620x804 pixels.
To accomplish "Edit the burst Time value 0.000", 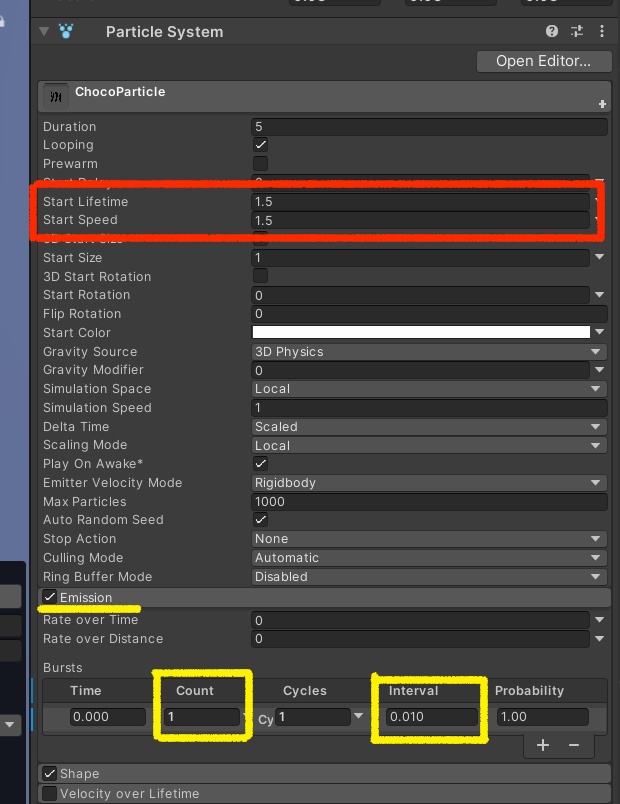I will 108,717.
